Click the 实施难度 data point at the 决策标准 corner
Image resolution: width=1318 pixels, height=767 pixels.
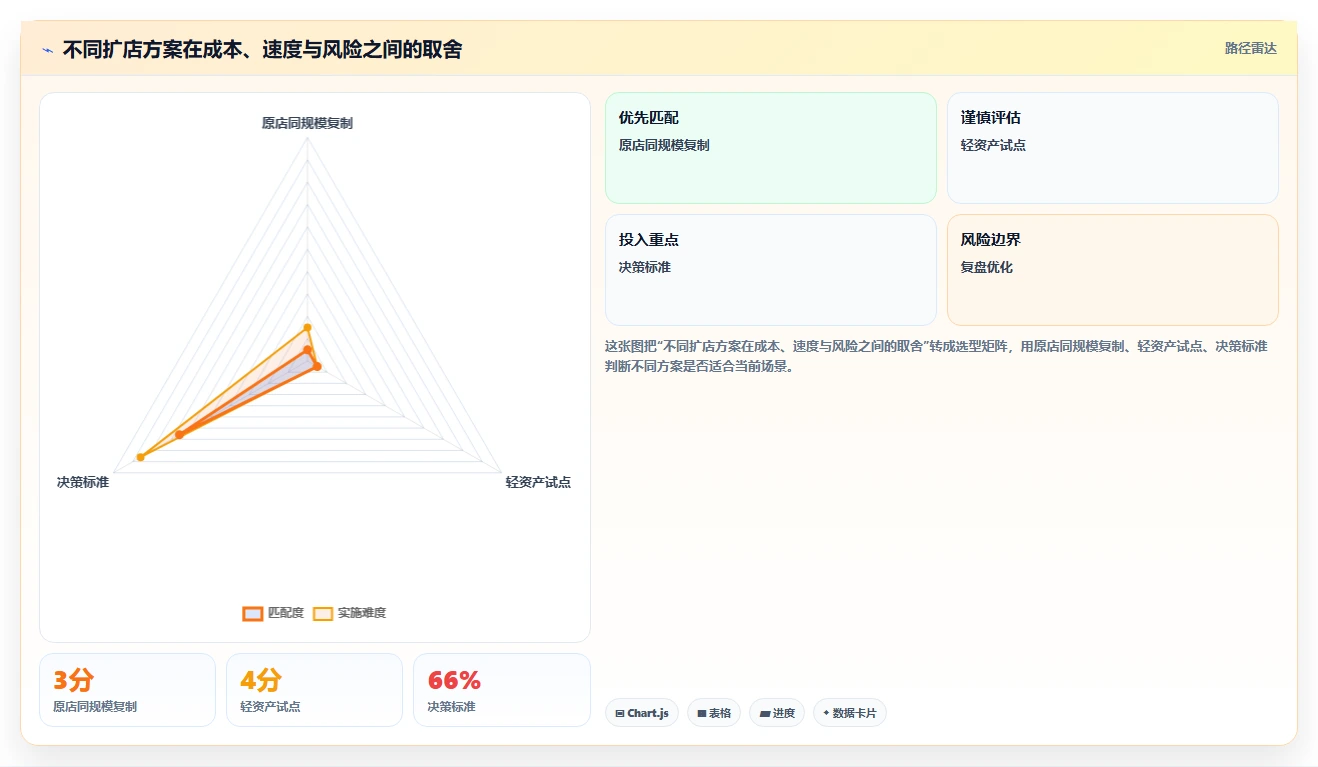(x=140, y=457)
